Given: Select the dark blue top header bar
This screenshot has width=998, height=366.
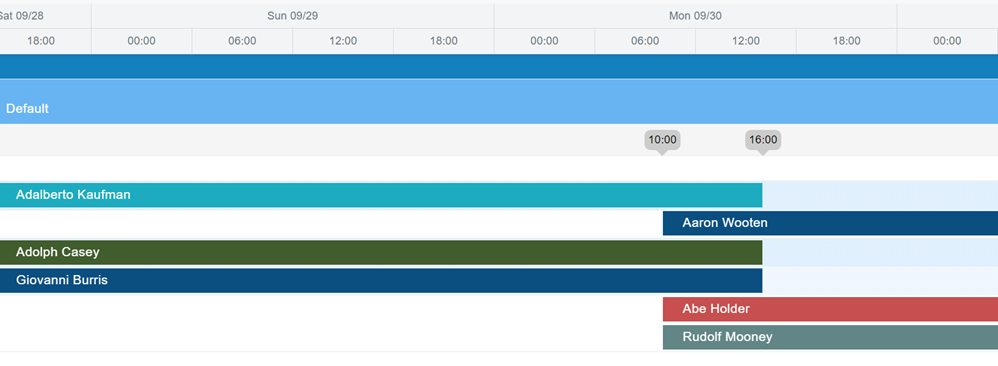Looking at the screenshot, I should tap(499, 66).
